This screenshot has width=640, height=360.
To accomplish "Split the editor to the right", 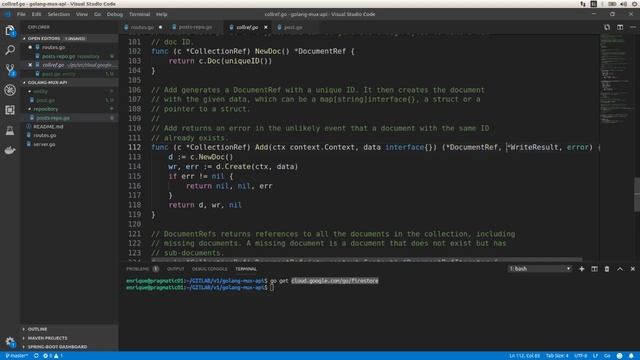I will point(620,27).
